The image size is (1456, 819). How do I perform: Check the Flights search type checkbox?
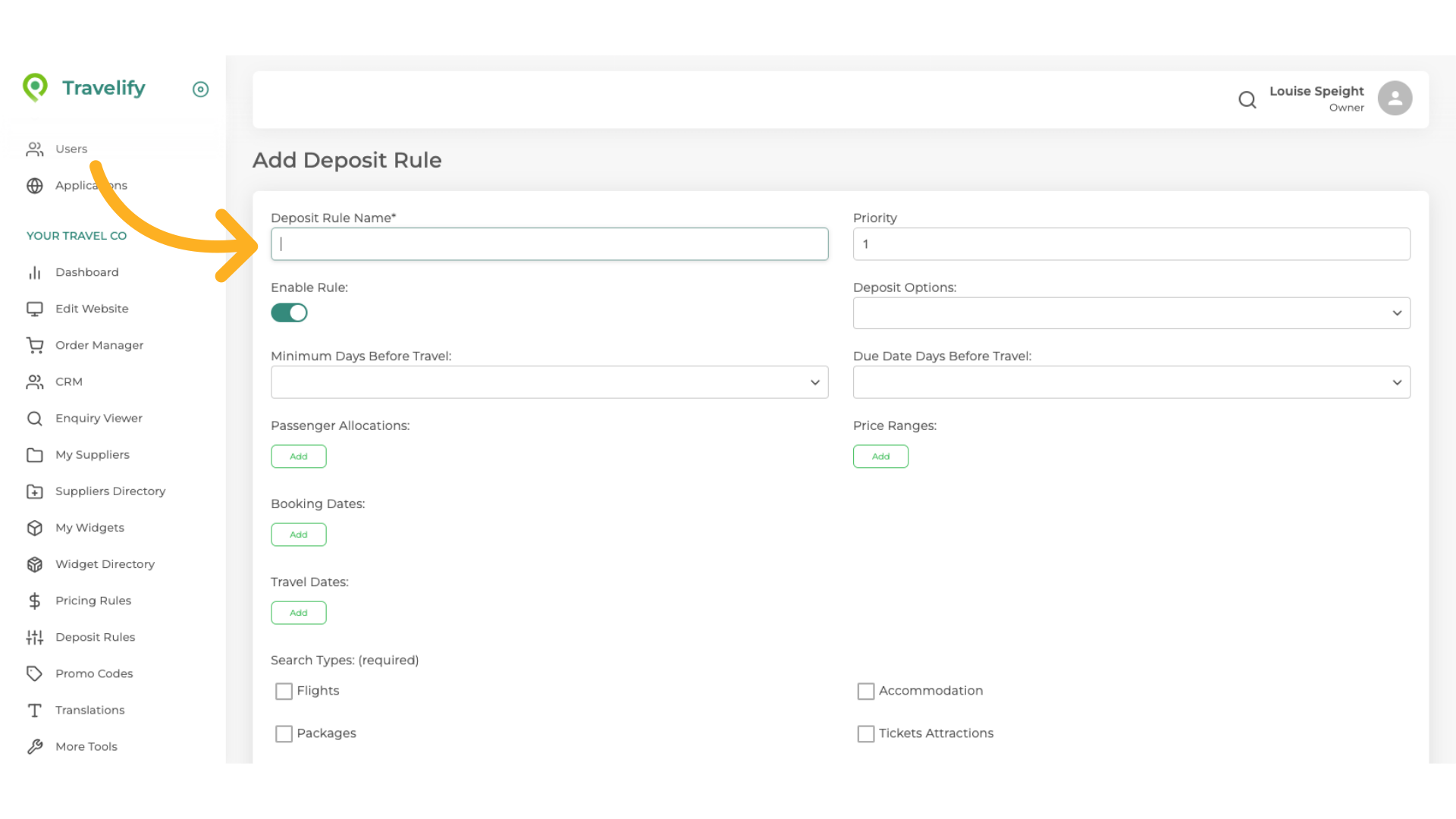[284, 691]
